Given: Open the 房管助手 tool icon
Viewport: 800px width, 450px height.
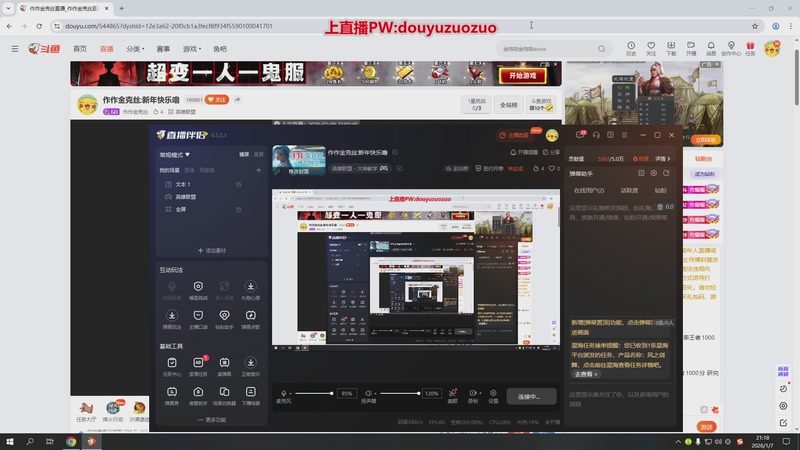Looking at the screenshot, I should pos(198,392).
